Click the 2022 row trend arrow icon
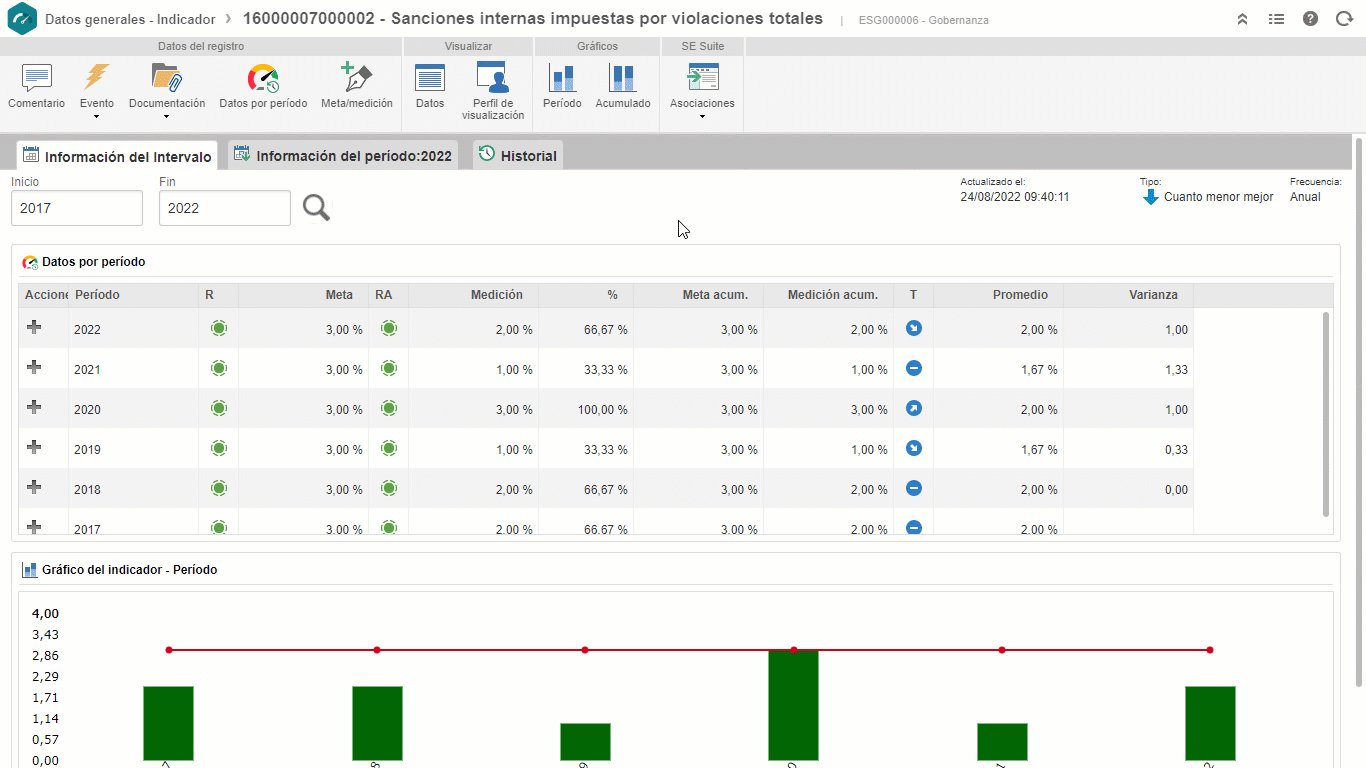Viewport: 1366px width, 768px height. click(913, 328)
